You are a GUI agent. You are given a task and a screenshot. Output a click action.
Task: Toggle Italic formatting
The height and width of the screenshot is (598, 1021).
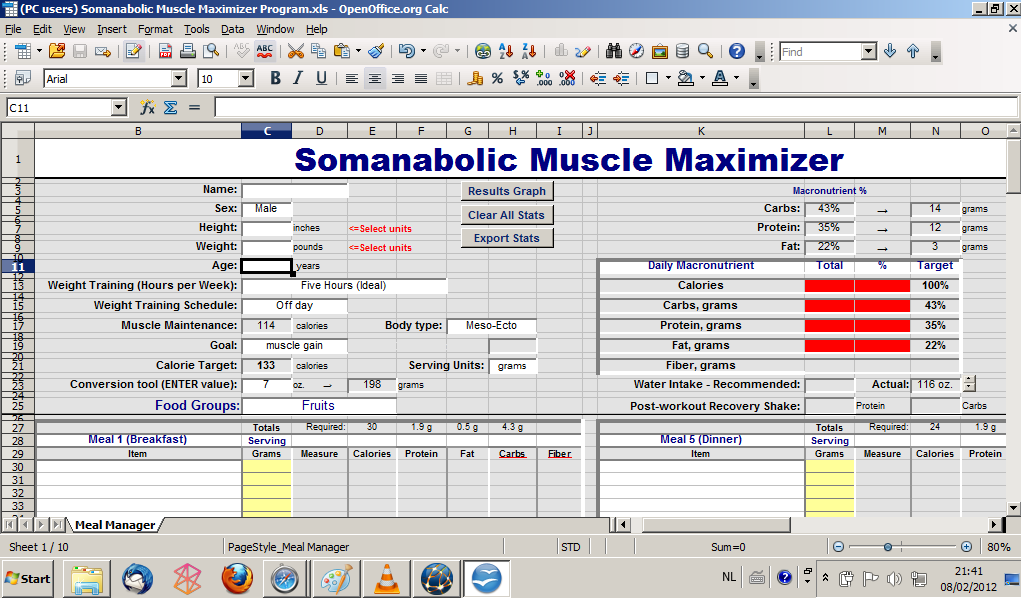[298, 78]
